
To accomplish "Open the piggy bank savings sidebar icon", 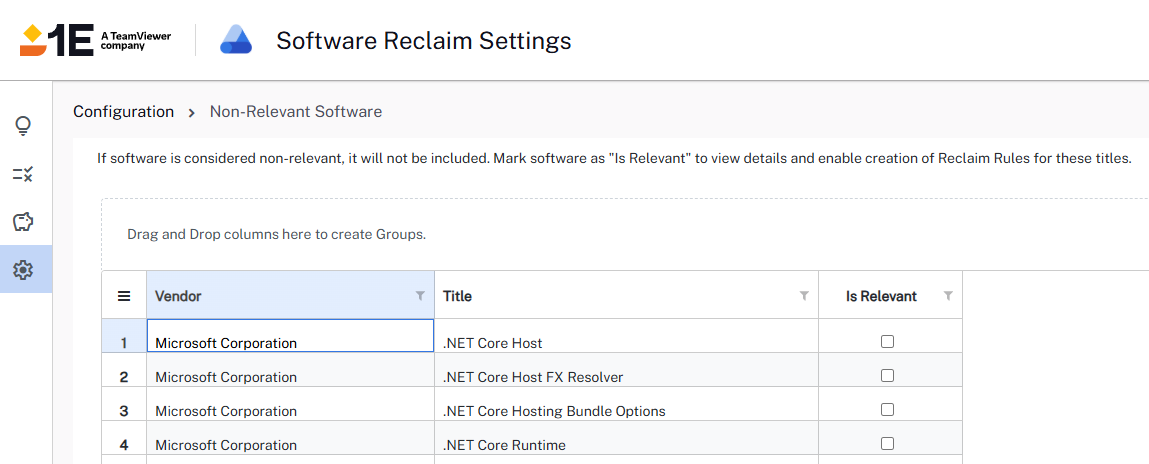I will (23, 222).
